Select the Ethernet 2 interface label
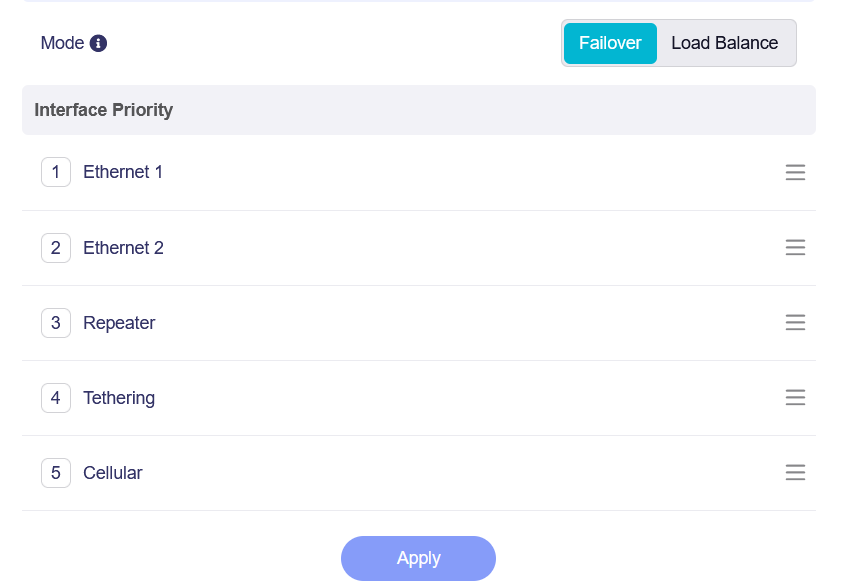866x586 pixels. tap(123, 248)
